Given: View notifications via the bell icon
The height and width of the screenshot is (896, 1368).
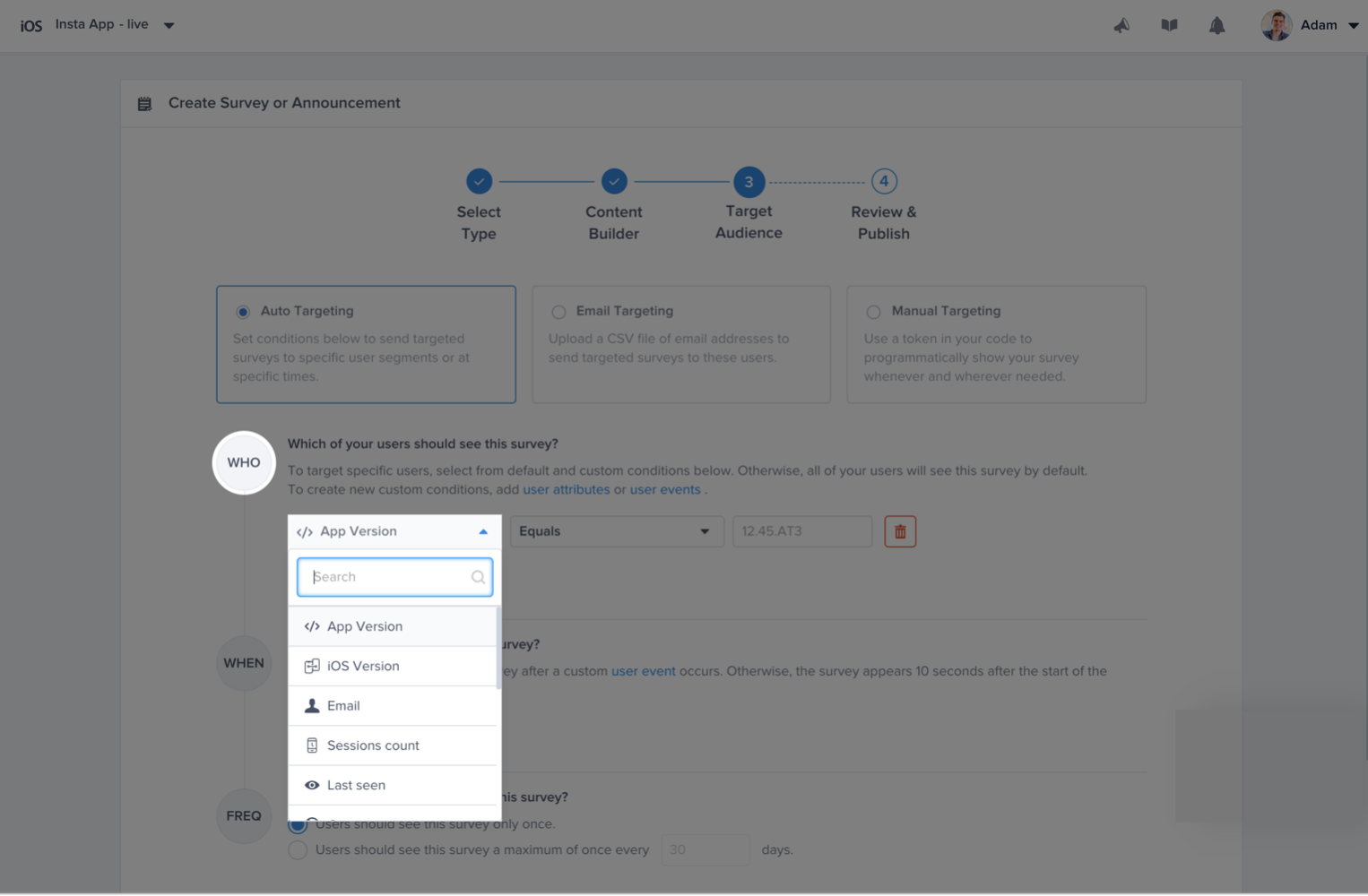Looking at the screenshot, I should click(x=1216, y=25).
